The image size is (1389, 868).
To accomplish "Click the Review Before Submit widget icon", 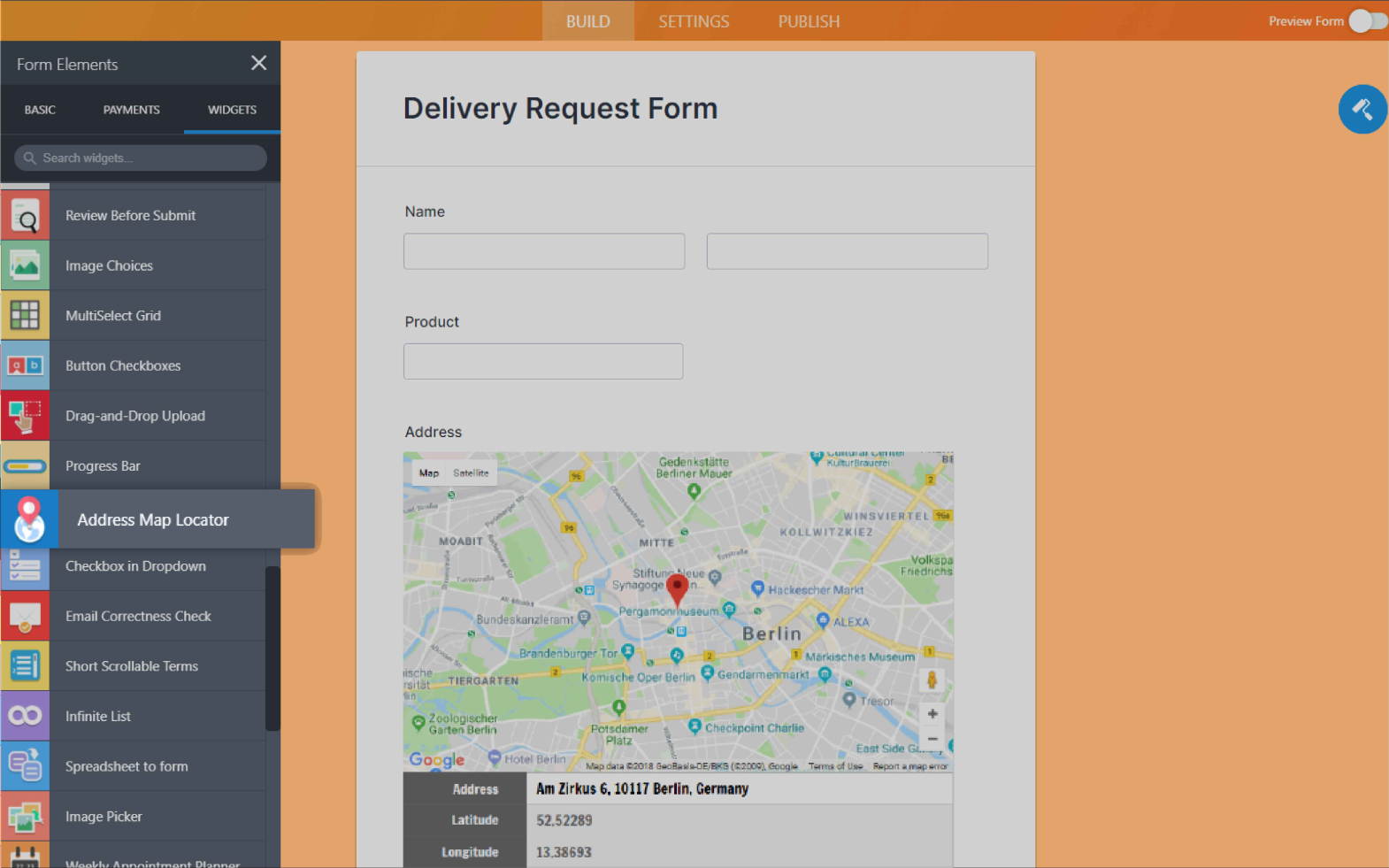I will coord(25,216).
